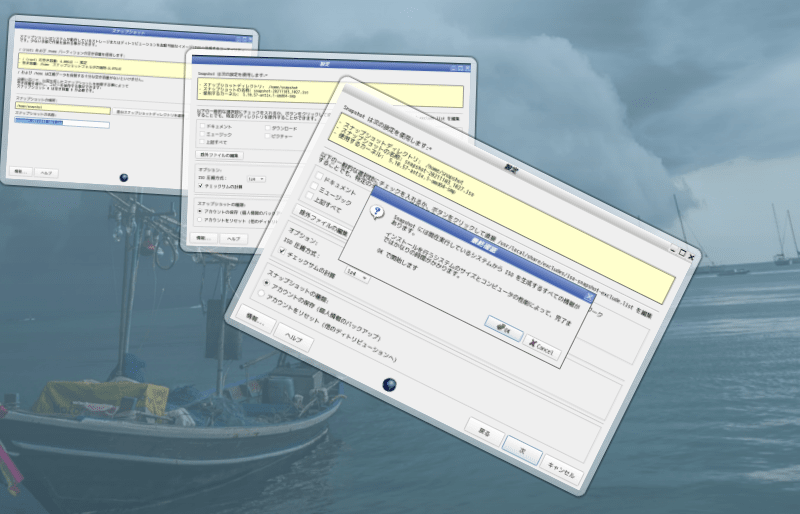This screenshot has width=800, height=514.
Task: Click 戻る in the tilted 設定 window
Action: pos(484,432)
